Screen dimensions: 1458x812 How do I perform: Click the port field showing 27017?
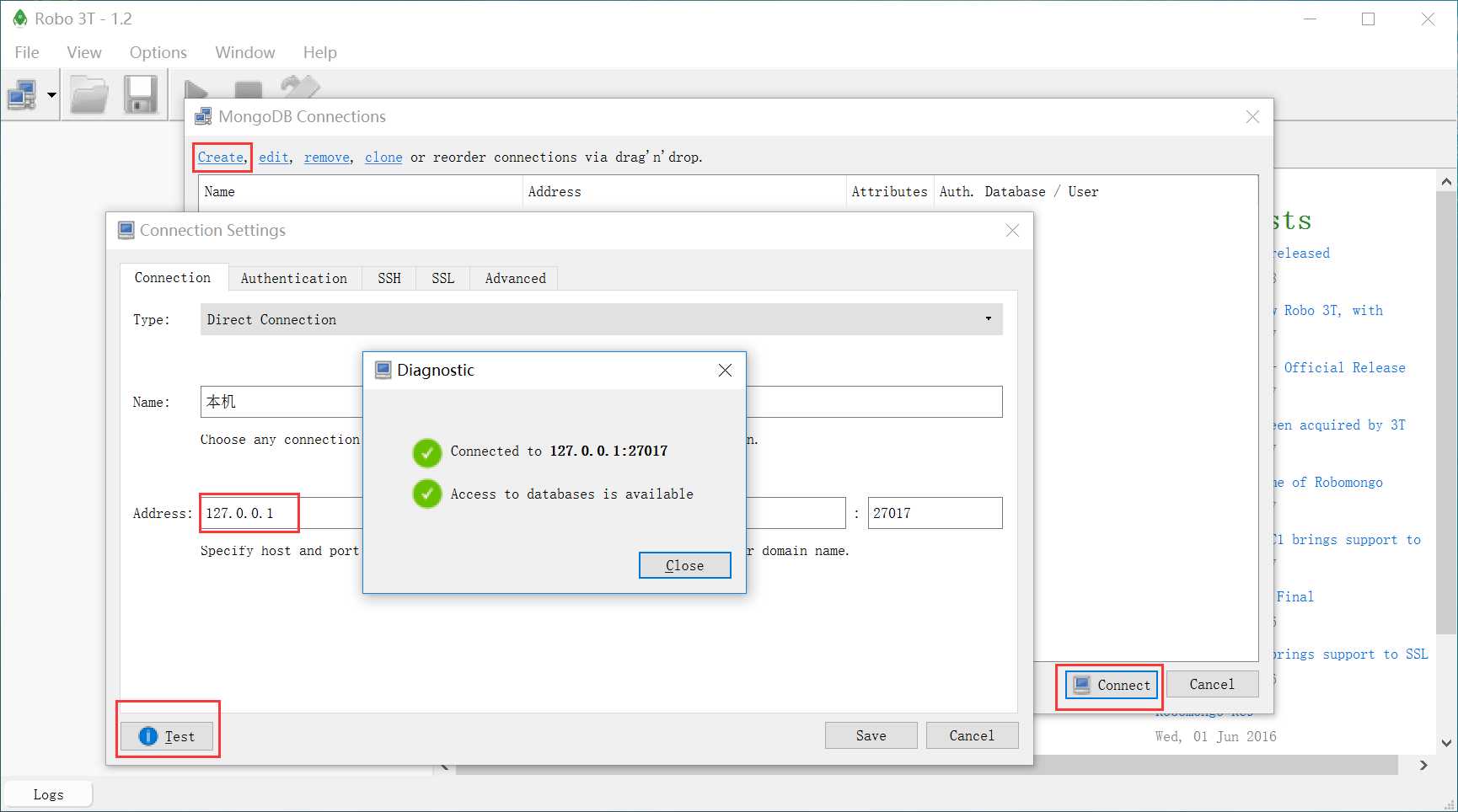935,513
